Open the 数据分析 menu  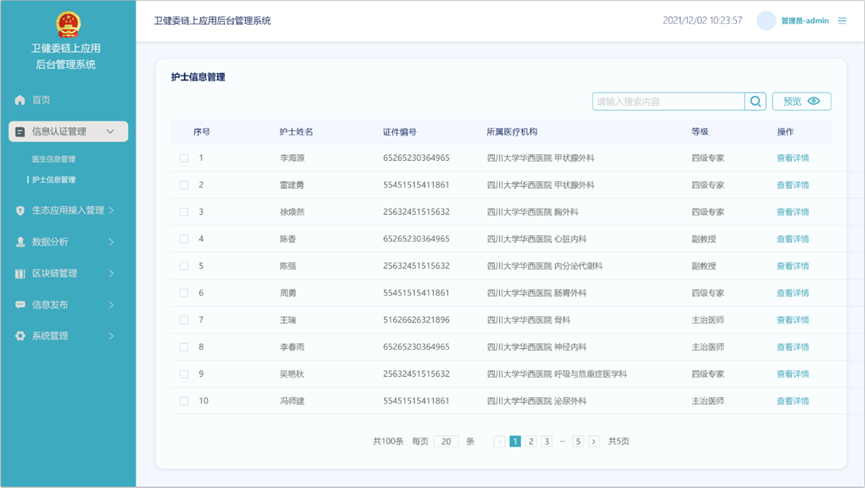coord(50,242)
